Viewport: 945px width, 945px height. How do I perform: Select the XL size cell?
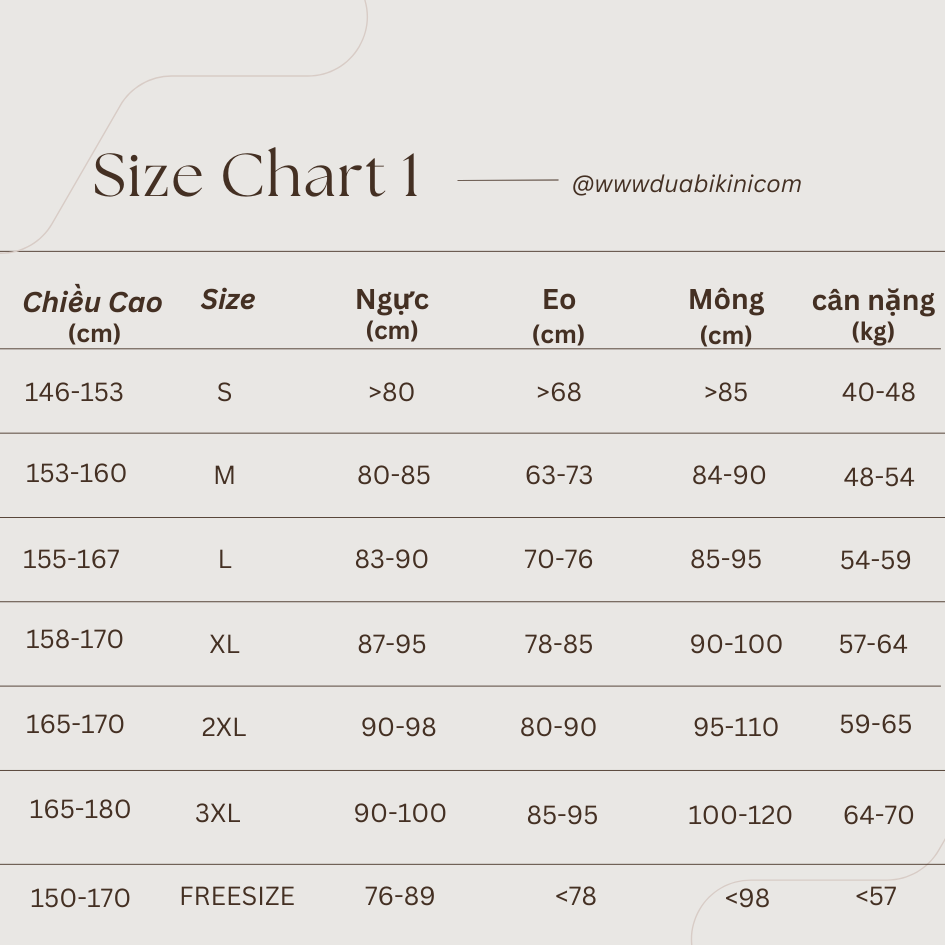[x=224, y=645]
